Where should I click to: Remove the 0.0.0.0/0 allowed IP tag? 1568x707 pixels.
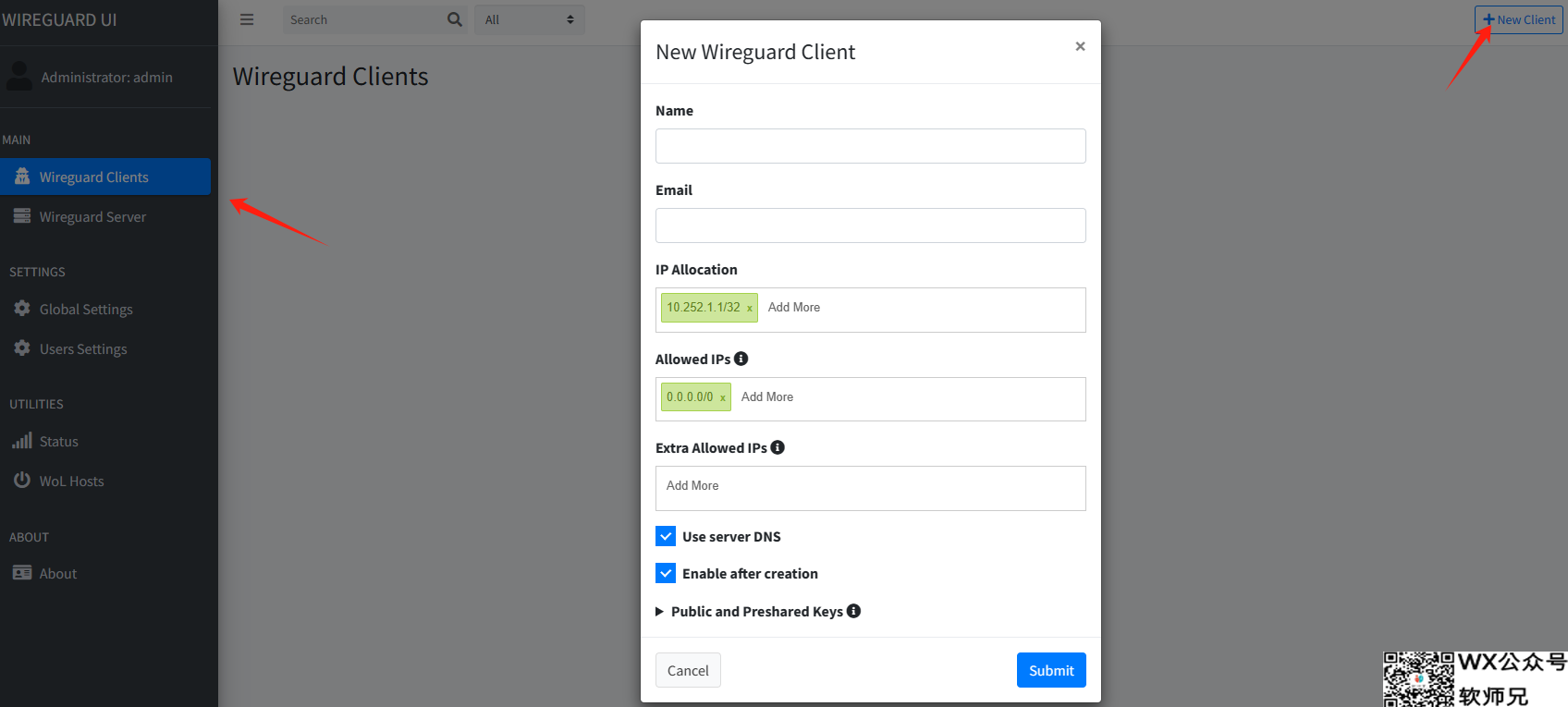723,397
